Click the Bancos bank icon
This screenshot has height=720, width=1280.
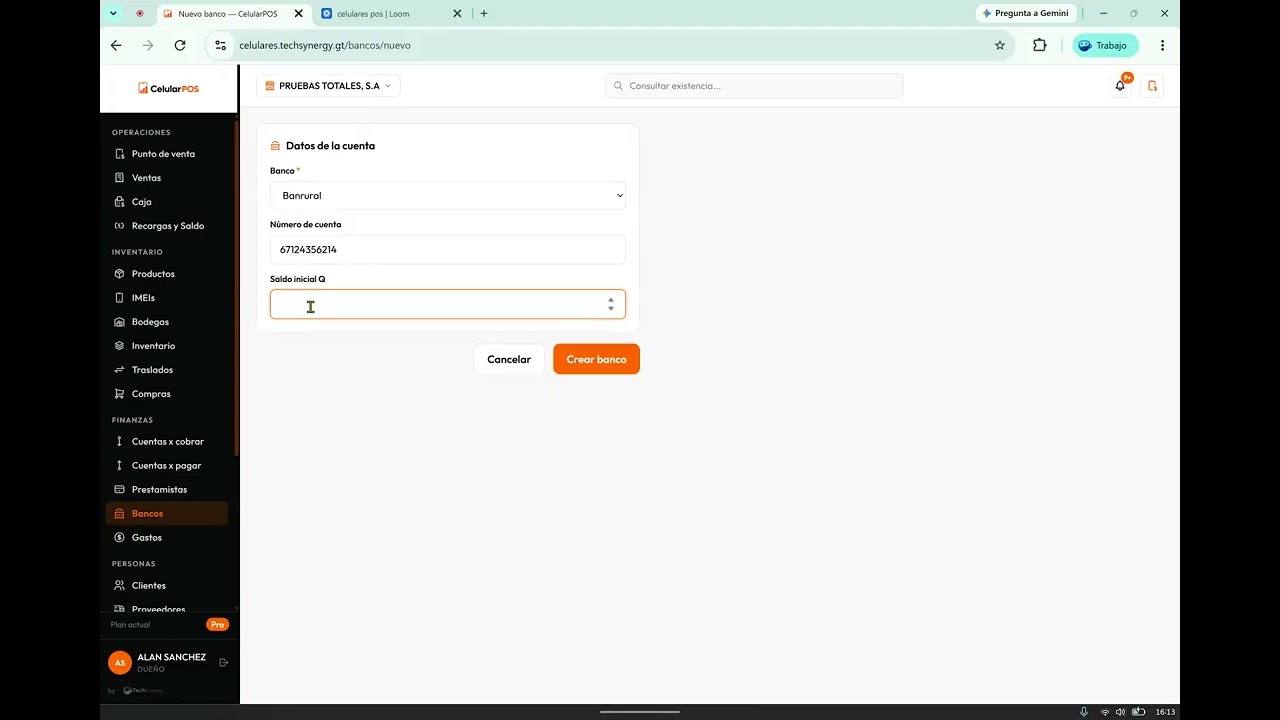point(119,514)
